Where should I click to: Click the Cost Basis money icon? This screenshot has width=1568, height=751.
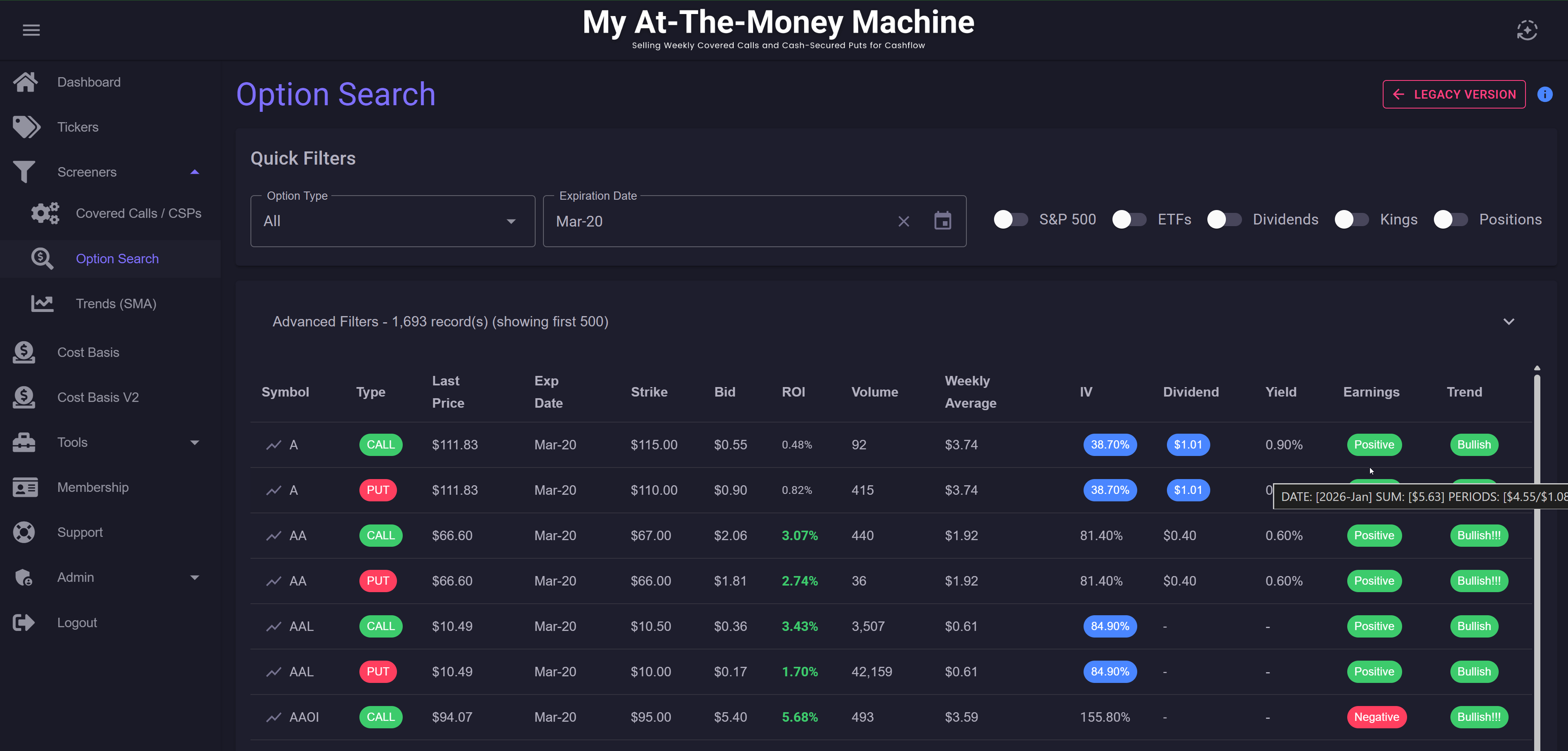24,352
